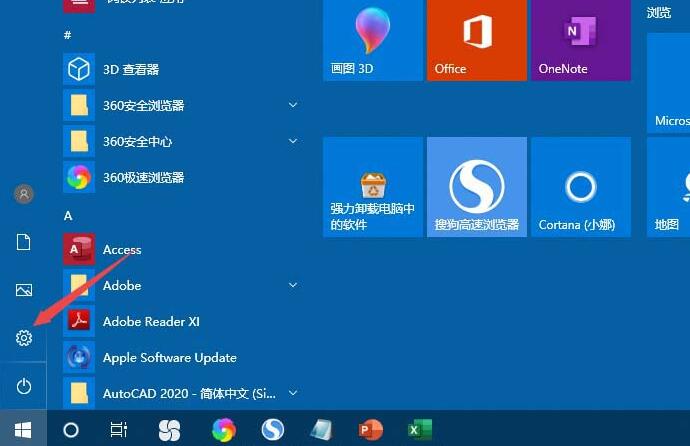Image resolution: width=690 pixels, height=446 pixels.
Task: Open the Adobe folder icon
Action: point(79,285)
